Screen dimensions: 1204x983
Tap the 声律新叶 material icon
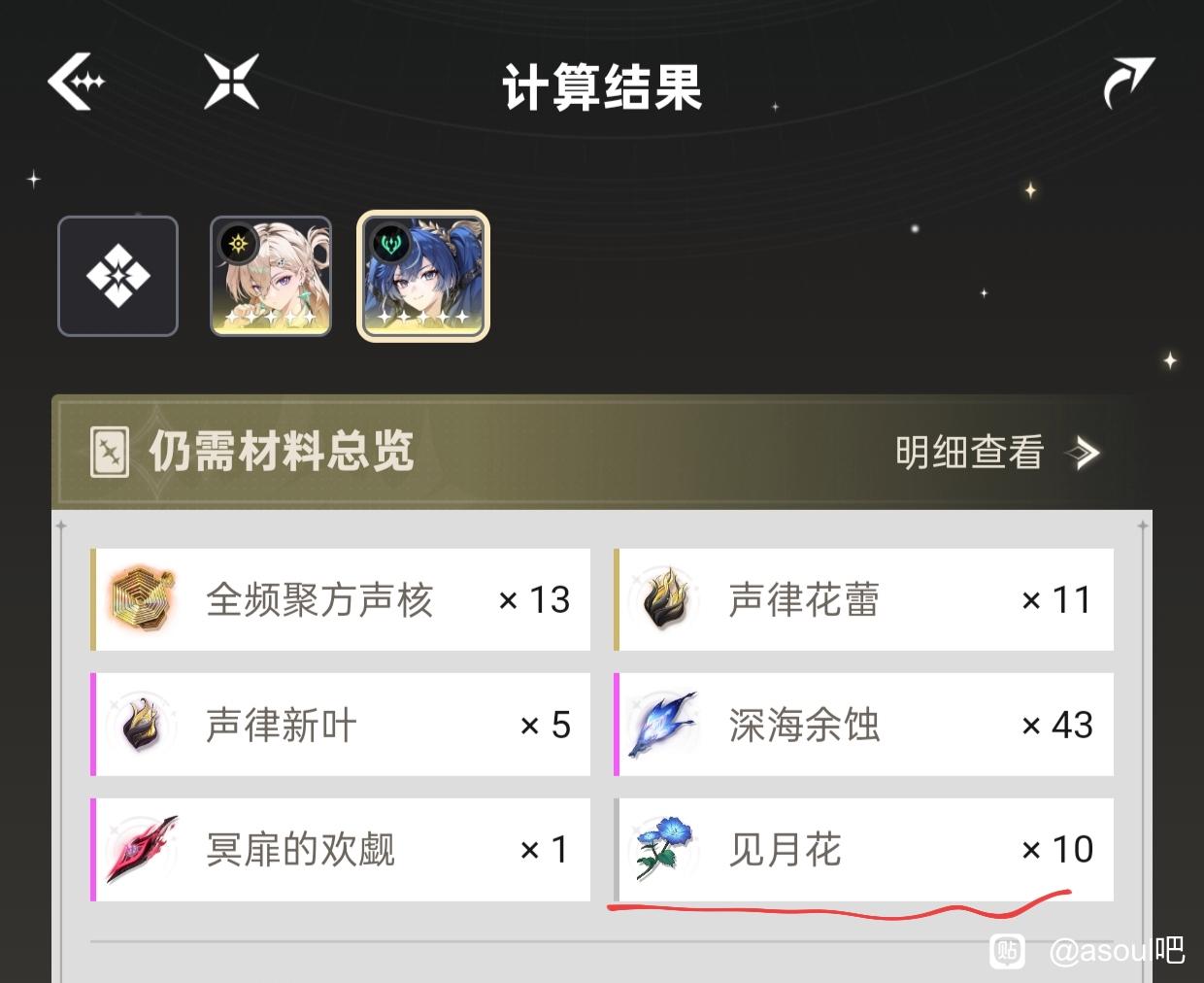[143, 725]
